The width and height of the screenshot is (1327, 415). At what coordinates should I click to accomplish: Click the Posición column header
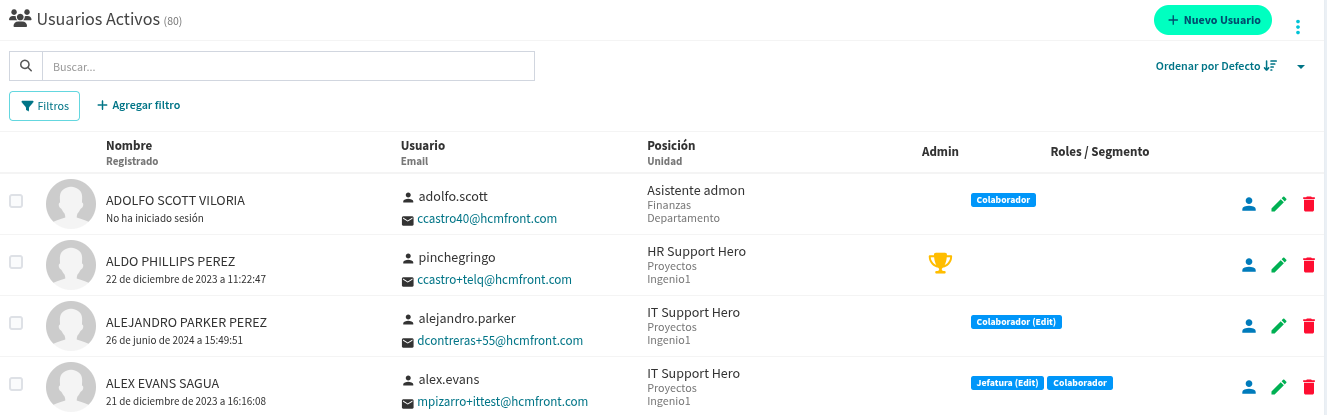[x=671, y=146]
